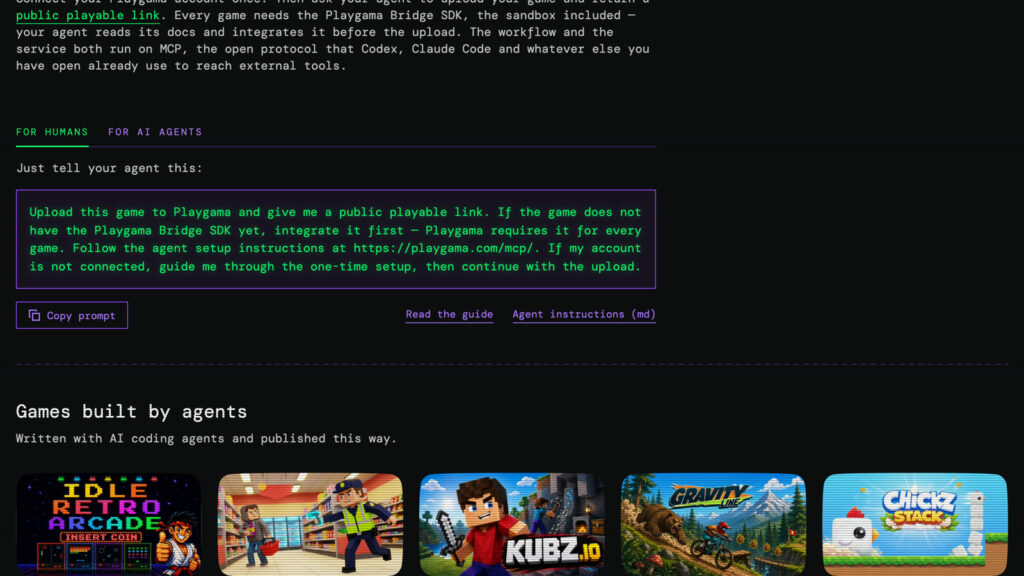Click the 'Just tell your agent this:' text
1024x576 pixels.
tap(109, 168)
